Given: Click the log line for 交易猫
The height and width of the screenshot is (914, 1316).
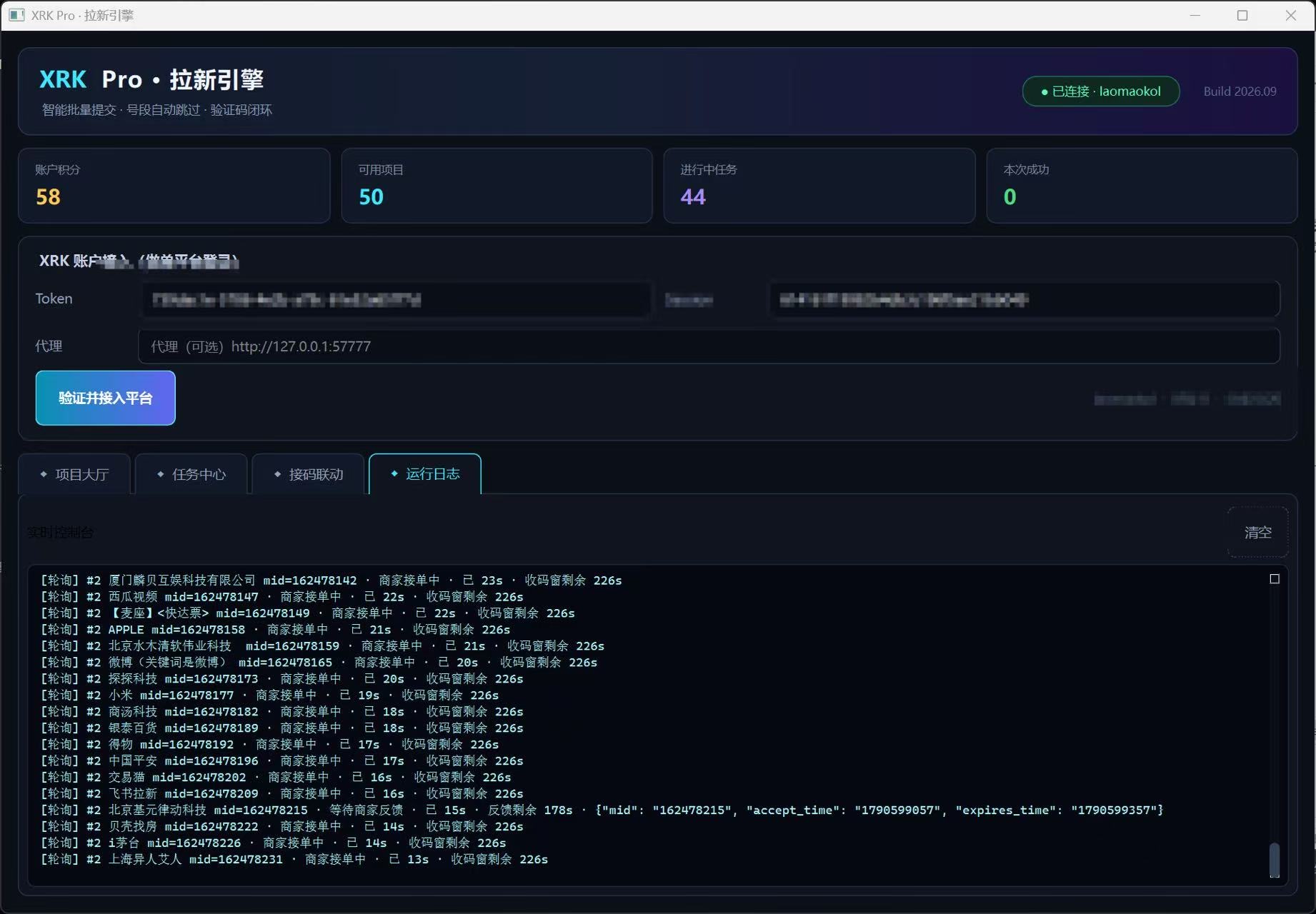Looking at the screenshot, I should 276,778.
